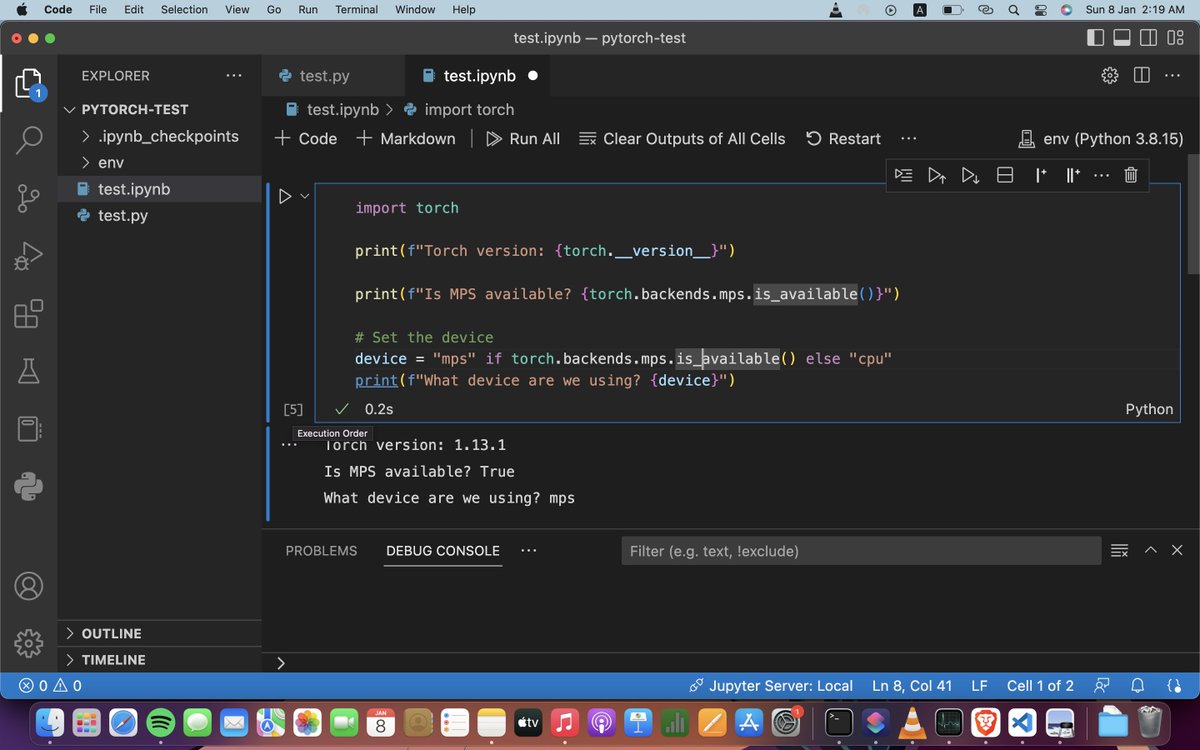
Task: Restart the notebook kernel
Action: (843, 139)
